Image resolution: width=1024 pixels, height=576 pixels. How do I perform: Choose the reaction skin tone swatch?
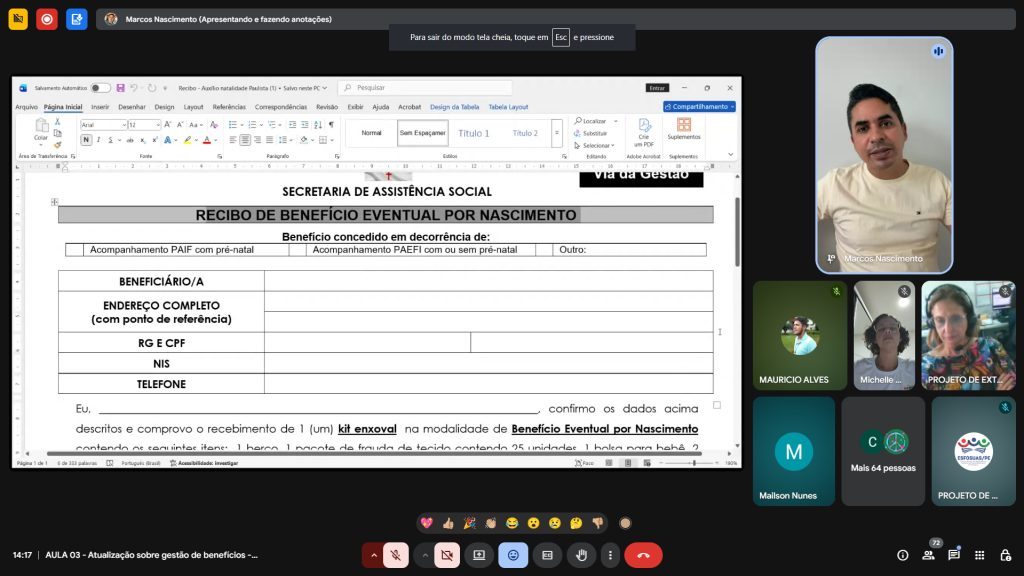coord(625,523)
